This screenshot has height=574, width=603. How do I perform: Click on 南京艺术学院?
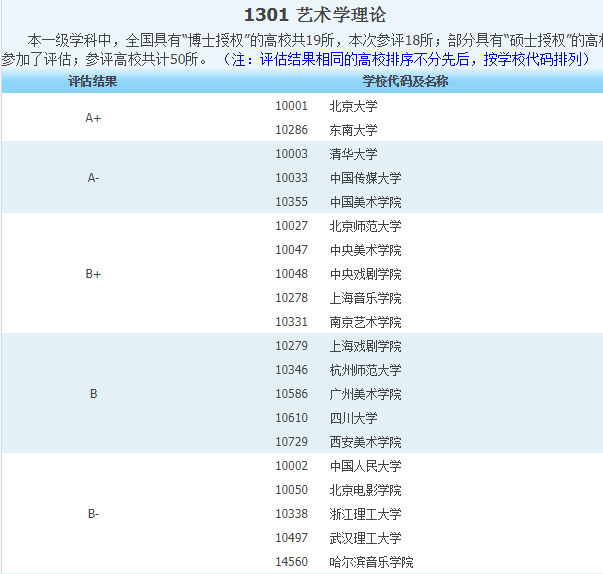[365, 322]
